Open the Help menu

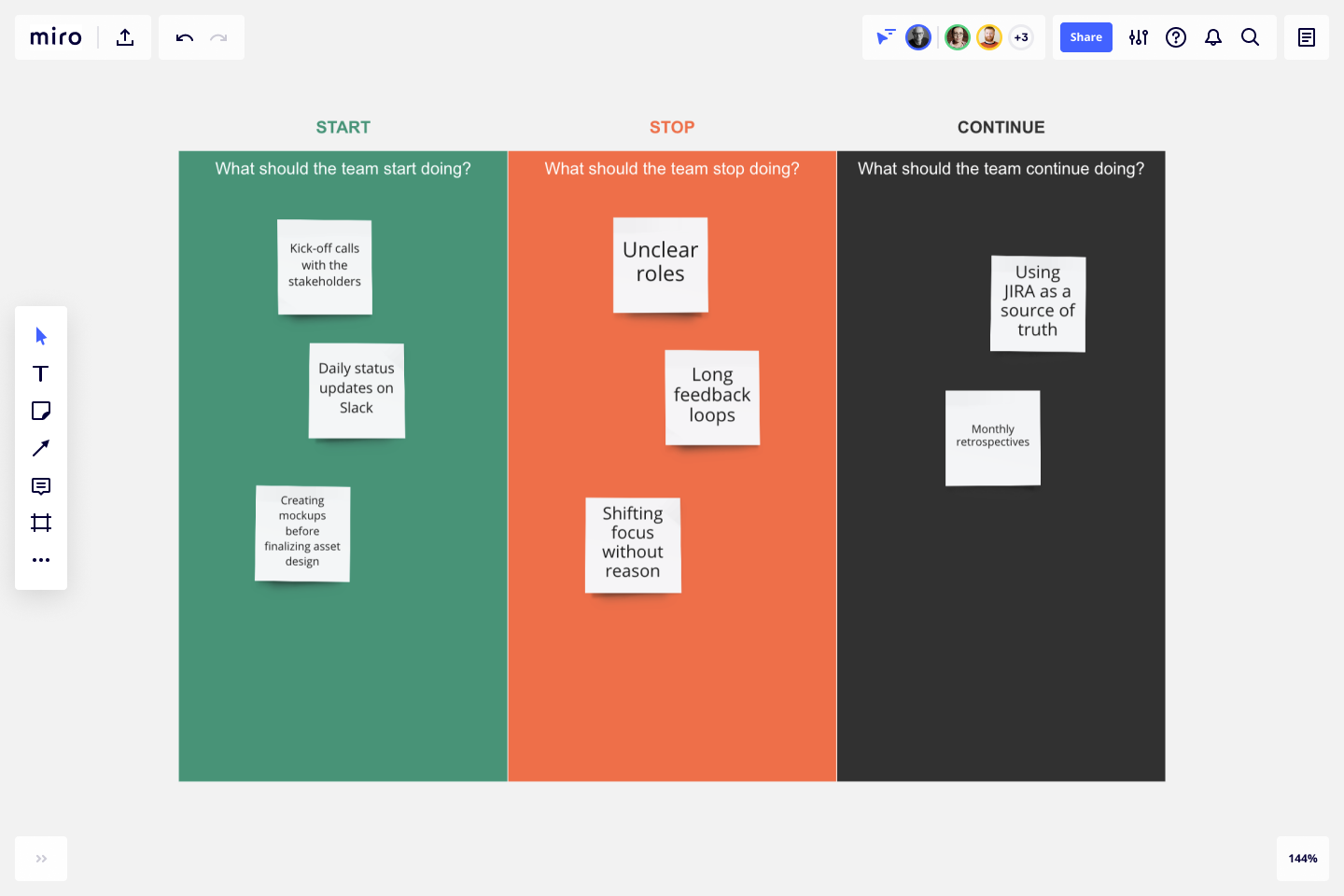(x=1176, y=37)
